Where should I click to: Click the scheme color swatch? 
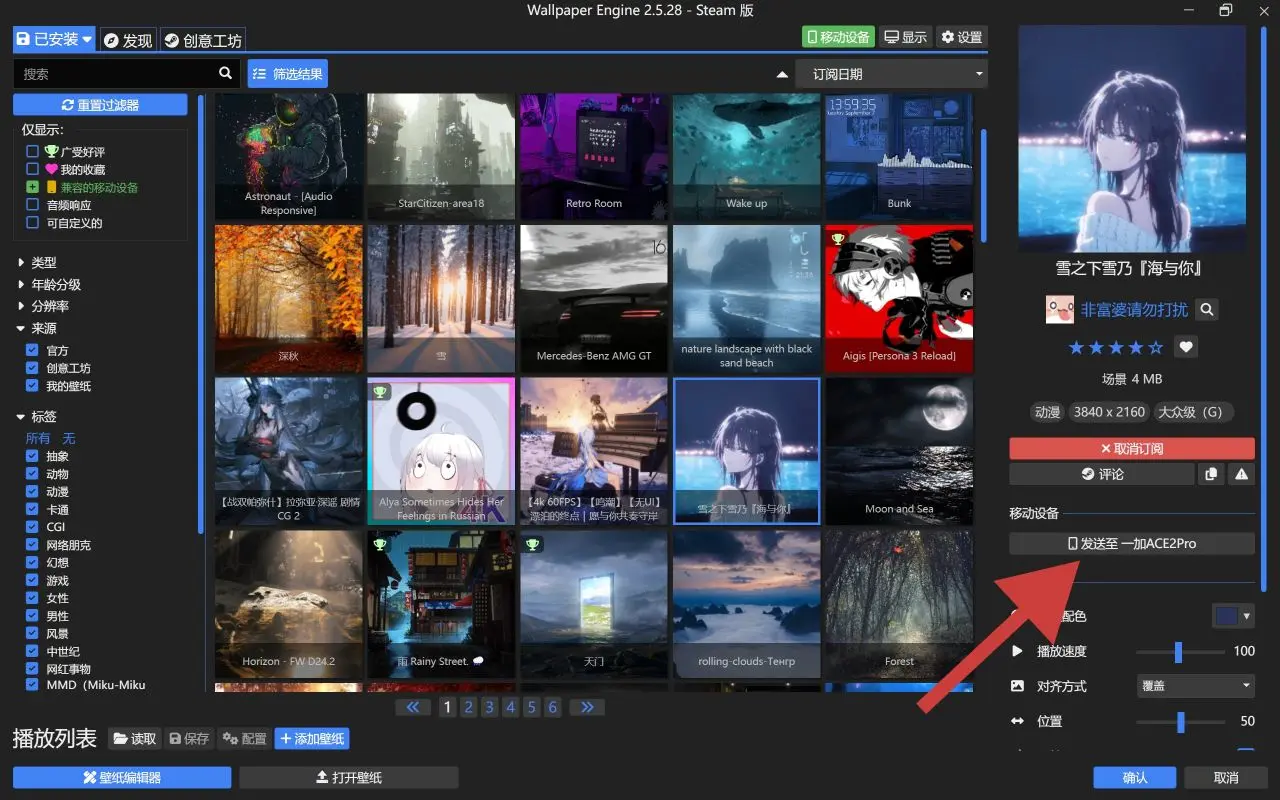1226,617
